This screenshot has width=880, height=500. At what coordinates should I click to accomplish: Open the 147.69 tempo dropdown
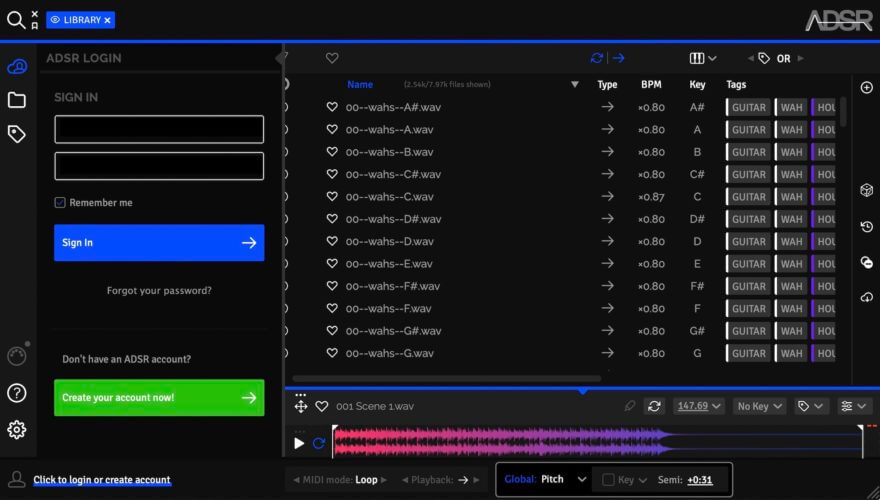(x=700, y=406)
